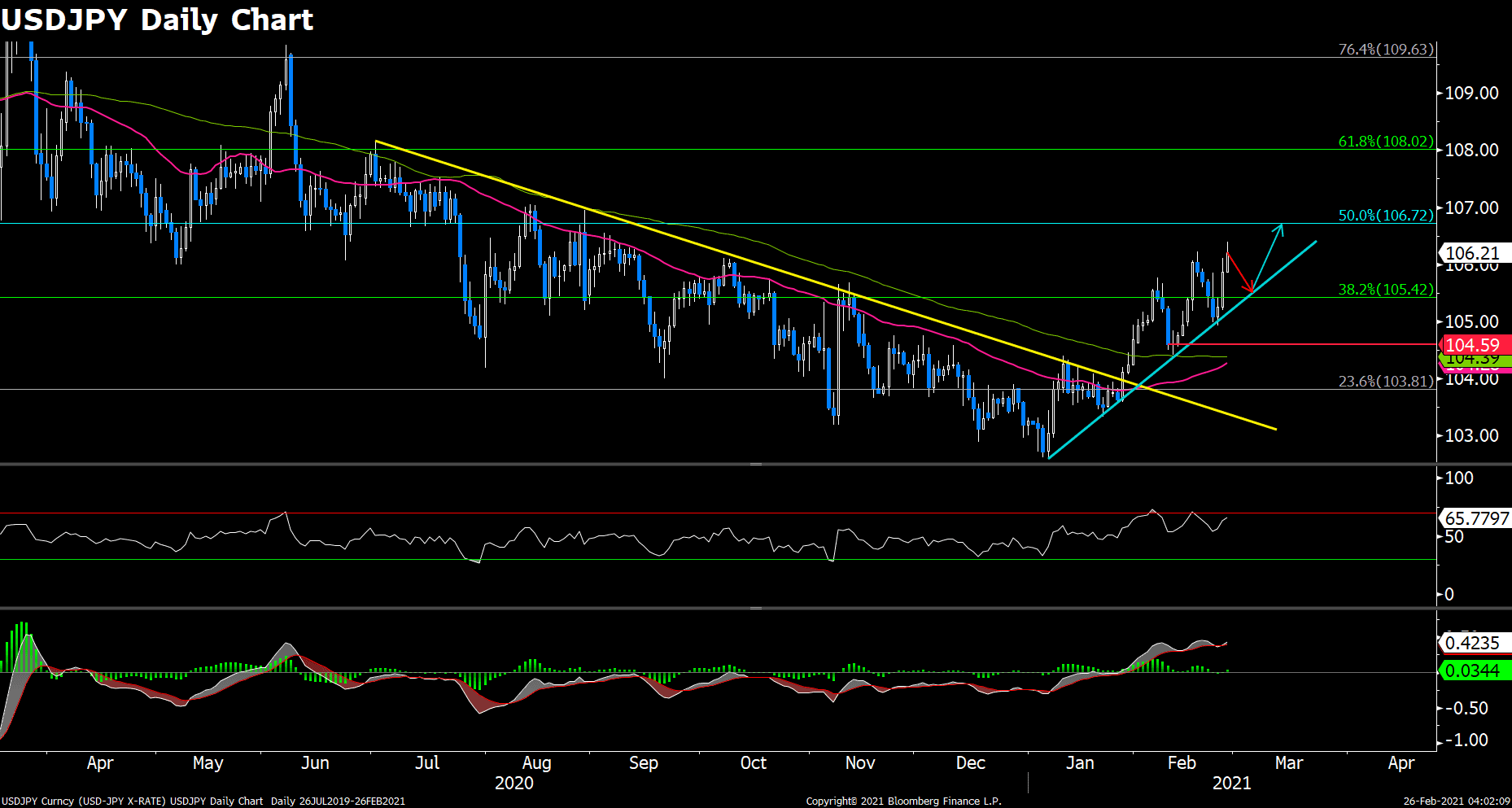
Task: Click the May label on the time axis
Action: tap(208, 763)
